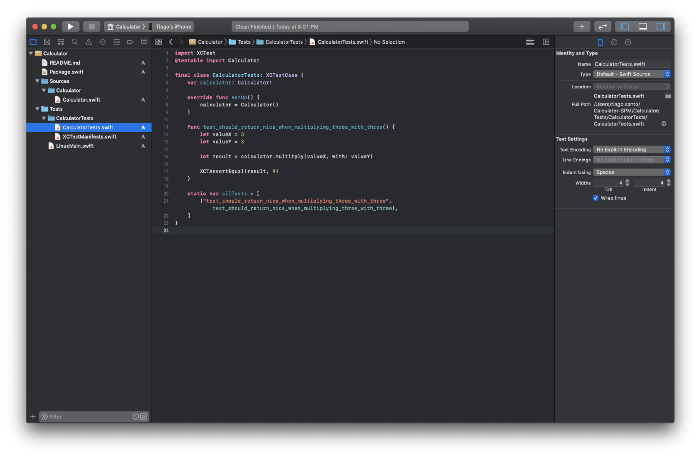Show the History inspector tab
The height and width of the screenshot is (457, 700).
614,42
